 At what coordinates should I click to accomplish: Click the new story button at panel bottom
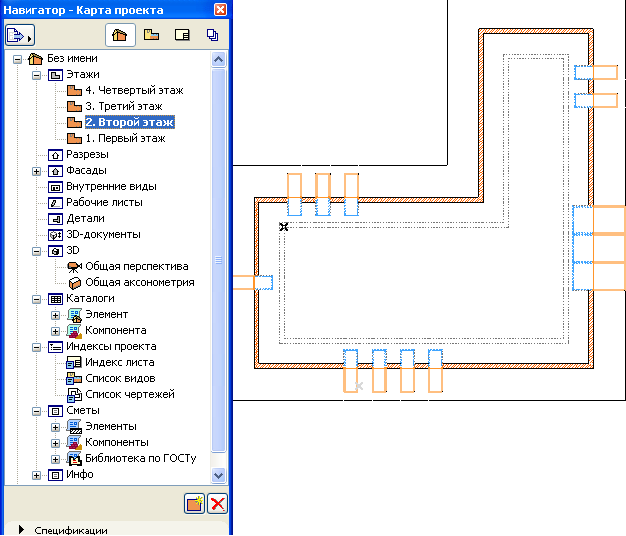pyautogui.click(x=195, y=504)
